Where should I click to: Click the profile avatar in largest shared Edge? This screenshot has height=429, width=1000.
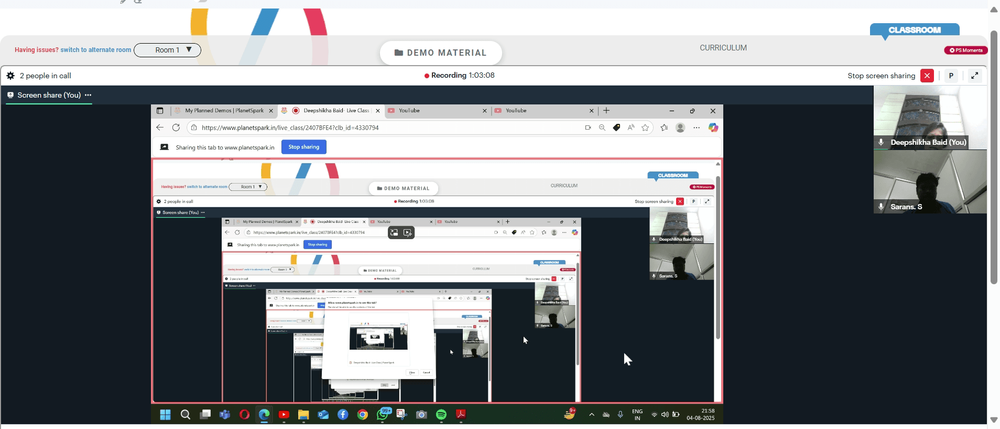point(680,127)
